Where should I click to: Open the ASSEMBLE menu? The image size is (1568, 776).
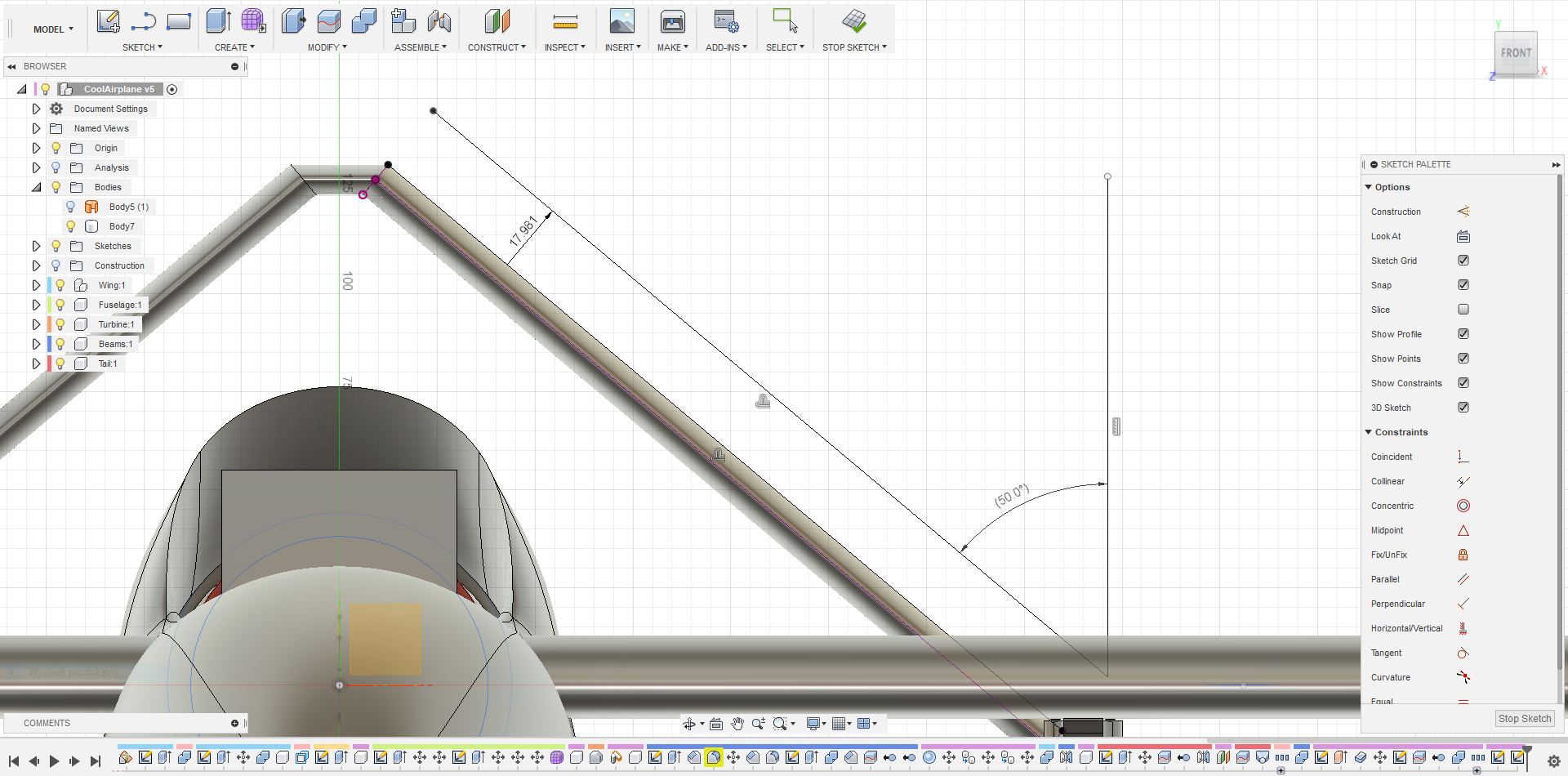click(x=421, y=47)
